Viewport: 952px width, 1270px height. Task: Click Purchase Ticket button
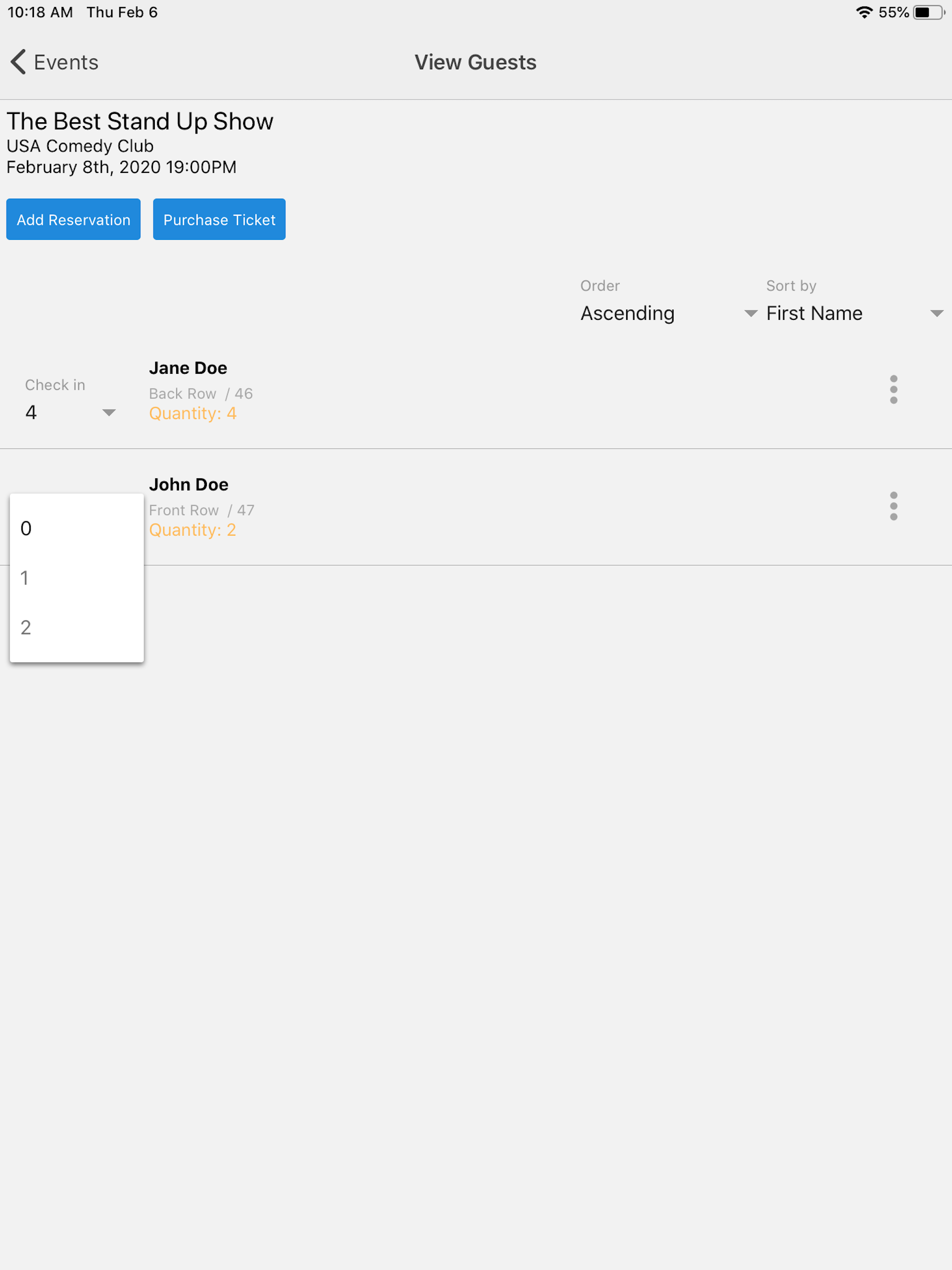pos(219,219)
